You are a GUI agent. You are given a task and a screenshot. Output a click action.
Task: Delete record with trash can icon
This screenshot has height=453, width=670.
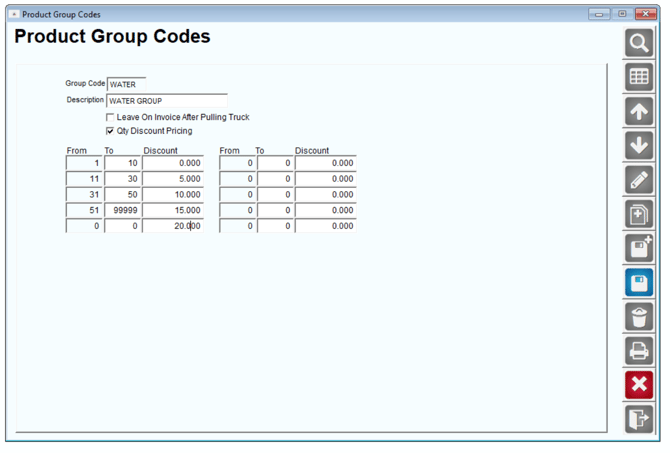click(x=639, y=316)
